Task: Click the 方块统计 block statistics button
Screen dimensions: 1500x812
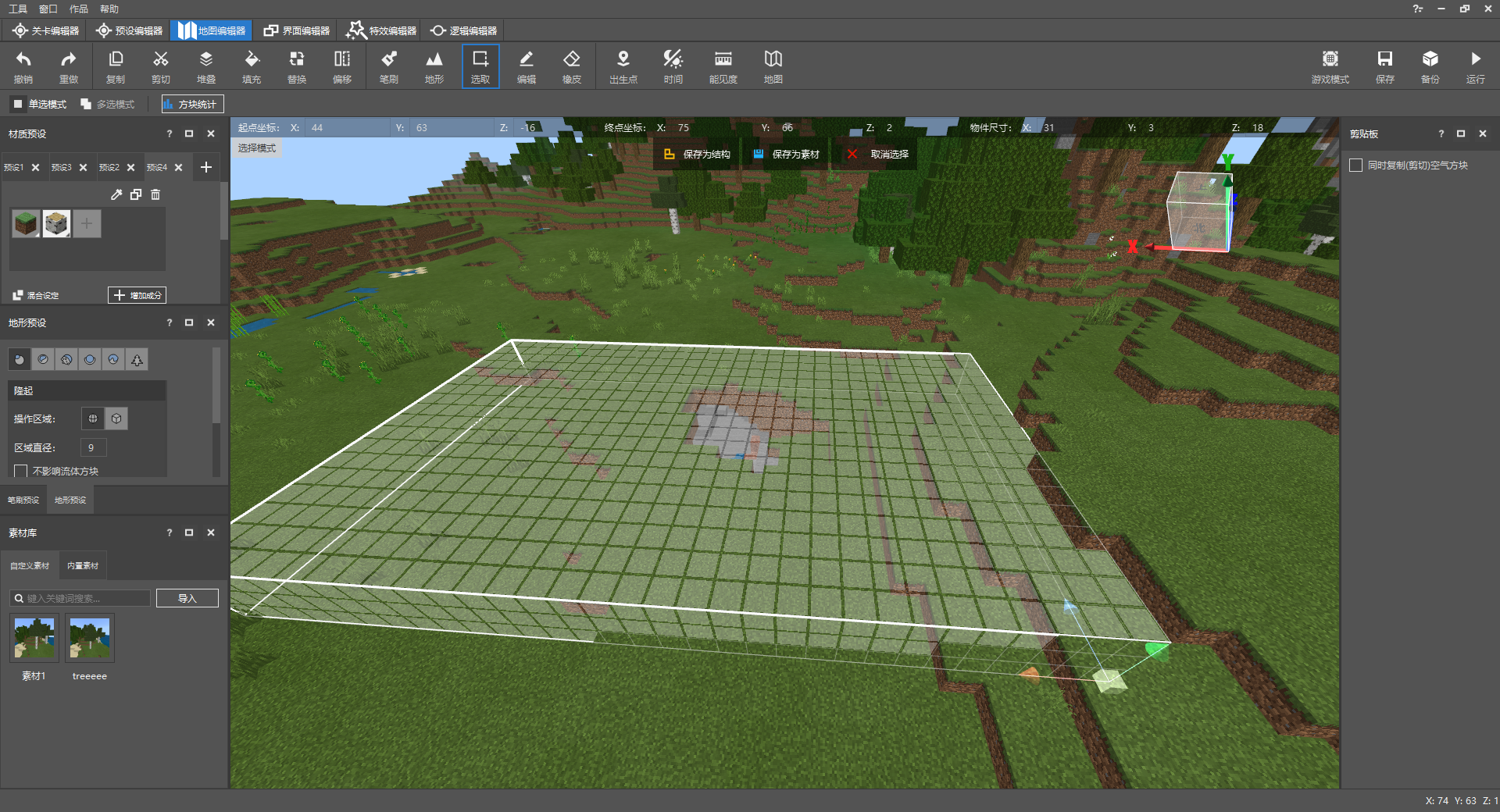Action: 192,104
